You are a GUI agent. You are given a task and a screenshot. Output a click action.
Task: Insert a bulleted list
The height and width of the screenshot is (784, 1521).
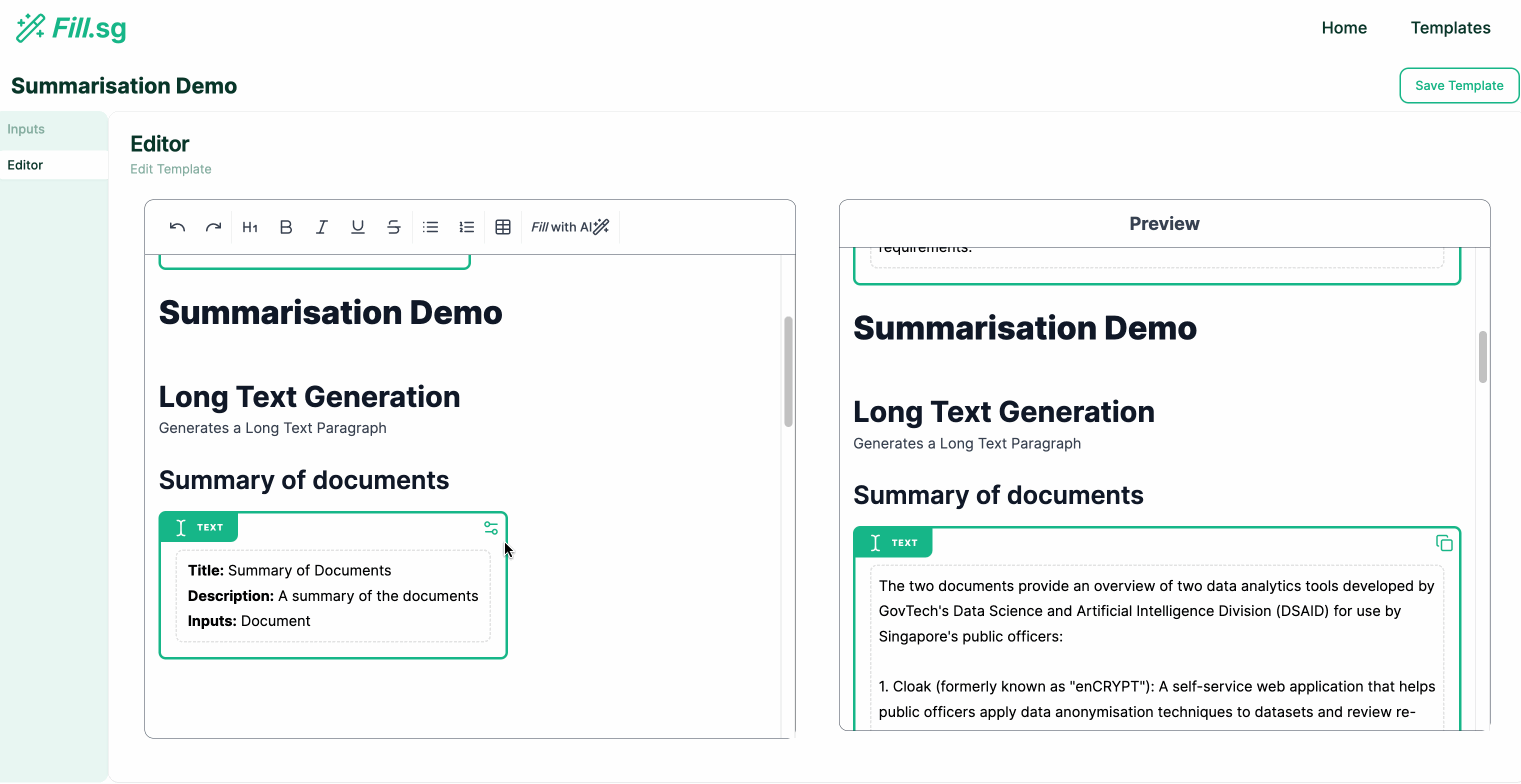click(x=430, y=227)
